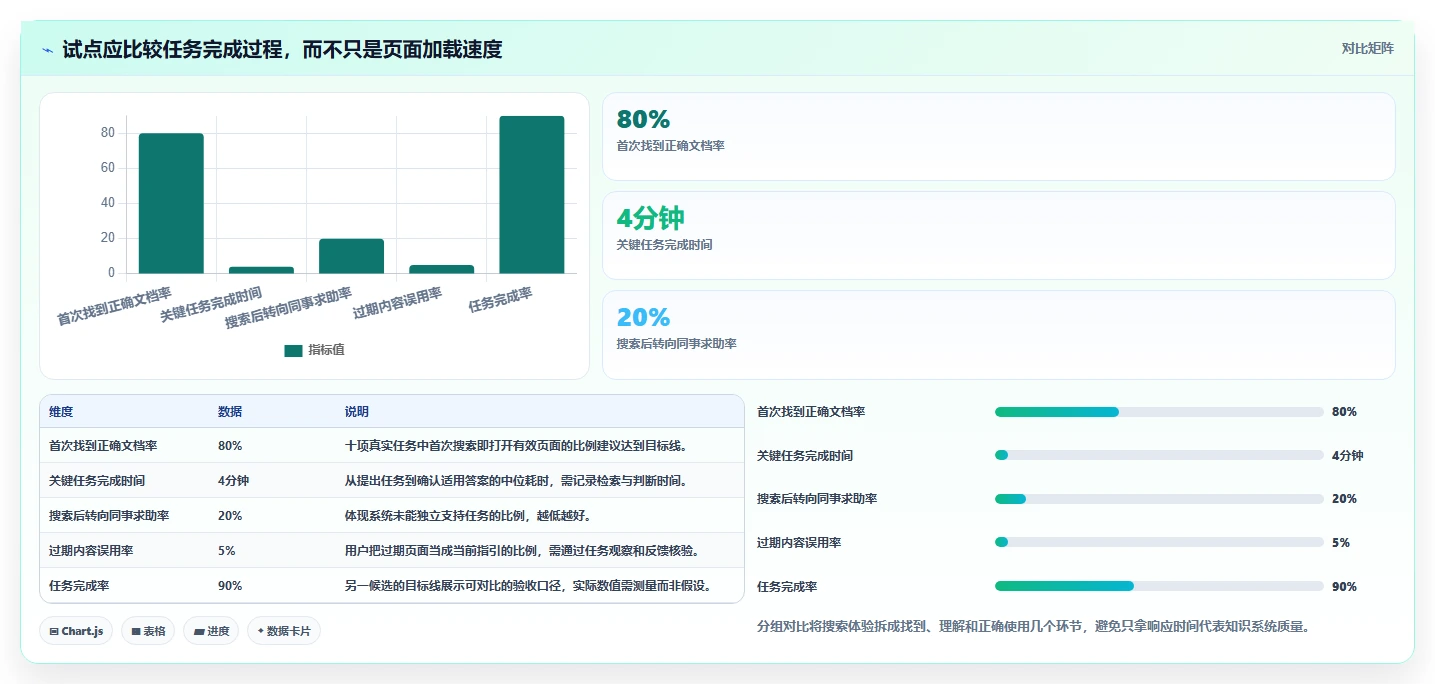Select the 任务完成率 table row name
This screenshot has width=1435, height=684.
[79, 586]
